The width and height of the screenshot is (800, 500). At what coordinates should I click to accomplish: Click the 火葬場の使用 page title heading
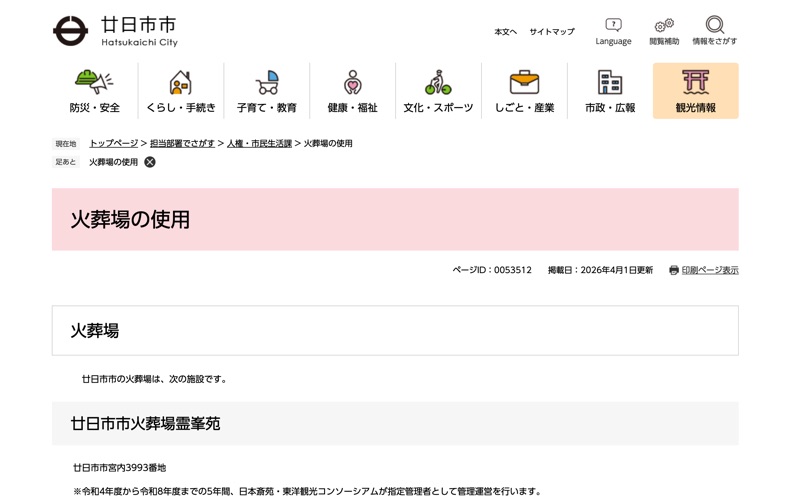130,219
